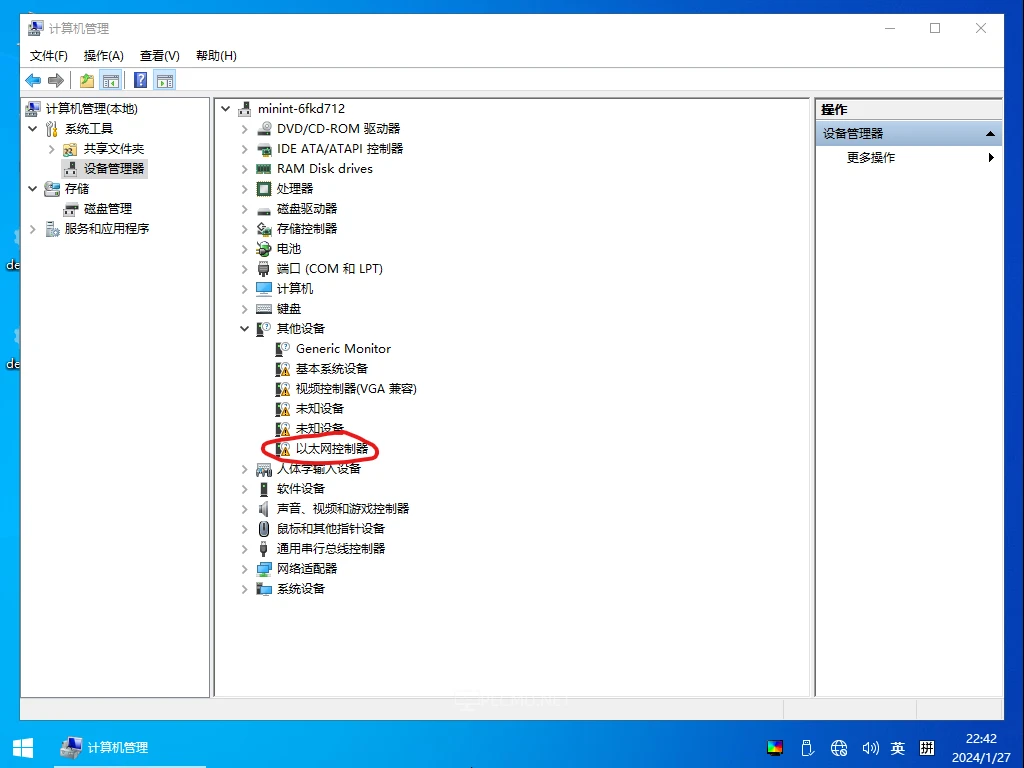Expand the 软件设备 category

[244, 489]
